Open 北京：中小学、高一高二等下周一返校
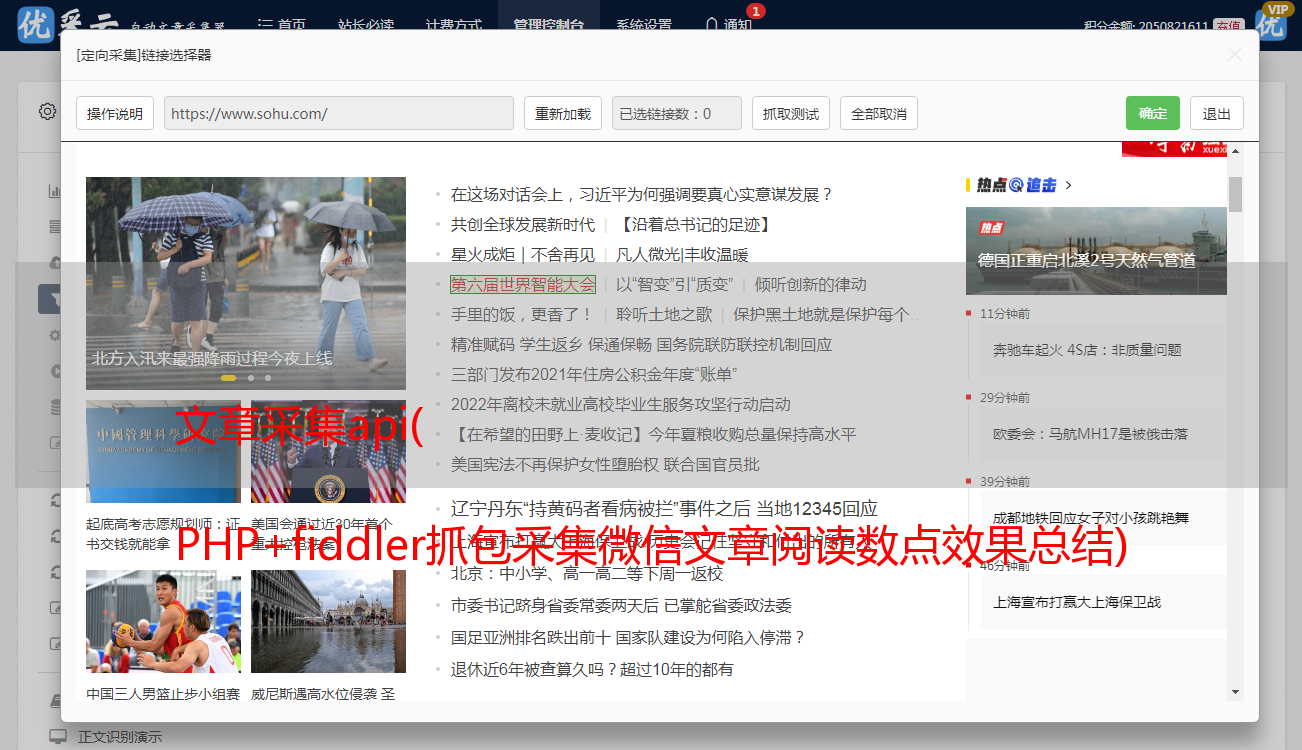Image resolution: width=1302 pixels, height=750 pixels. (586, 573)
